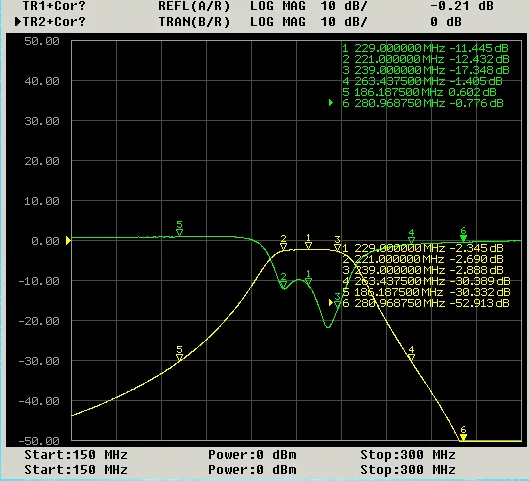Click the -10.00 y-axis scale label
The image size is (530, 481).
pos(39,281)
